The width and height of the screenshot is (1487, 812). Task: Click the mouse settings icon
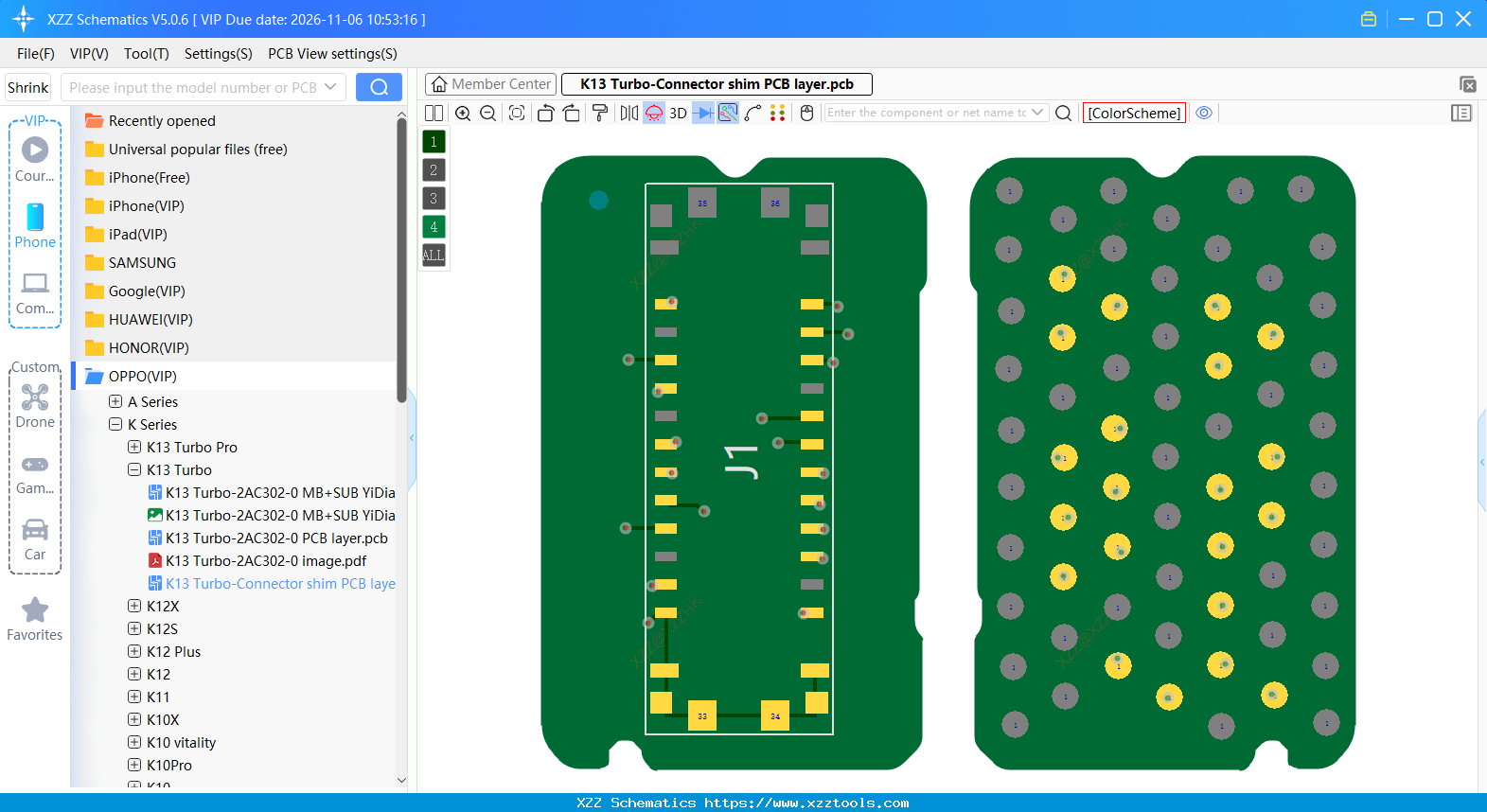pos(807,113)
